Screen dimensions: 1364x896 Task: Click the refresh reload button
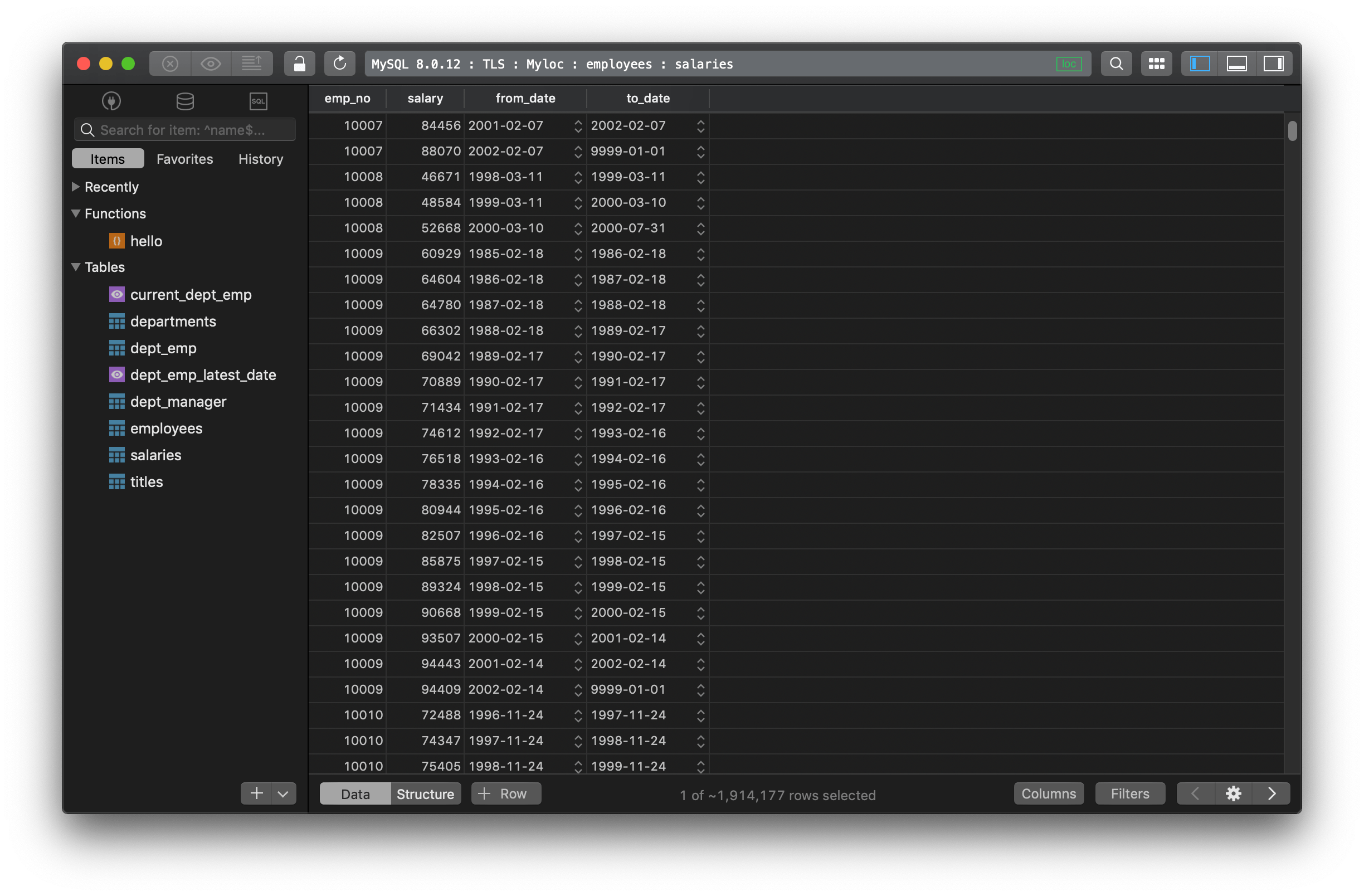coord(339,64)
